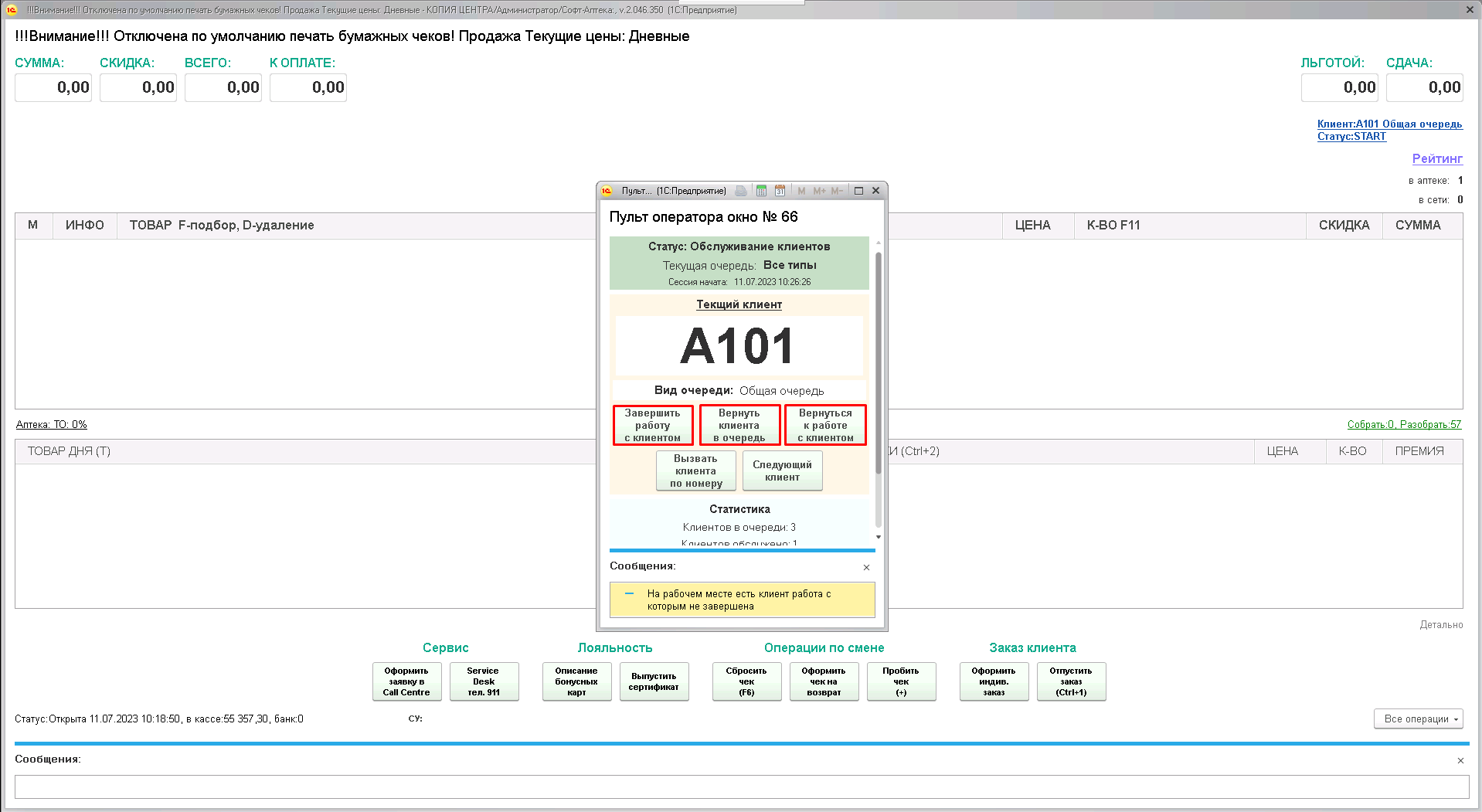Viewport: 1482px width, 812px height.
Task: Expand the Все операции dropdown
Action: (x=1418, y=719)
